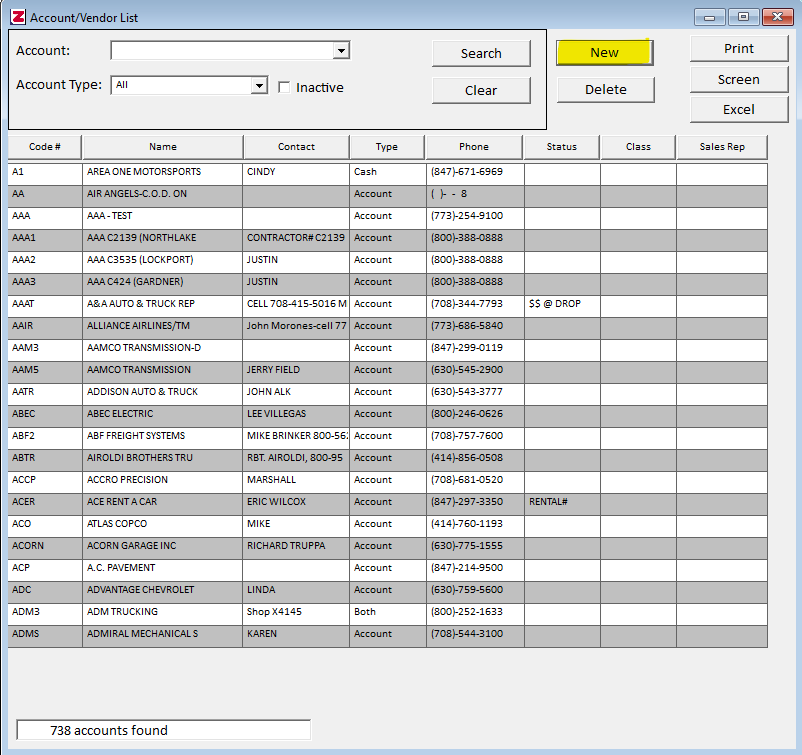Select AAA C3535 (LOCKPORT) name cell
This screenshot has width=802, height=755.
162,262
